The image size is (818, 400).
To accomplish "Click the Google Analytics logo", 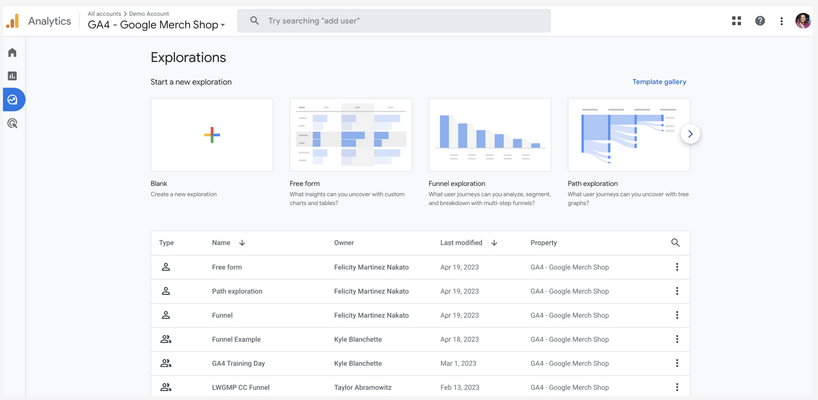I will [x=13, y=21].
